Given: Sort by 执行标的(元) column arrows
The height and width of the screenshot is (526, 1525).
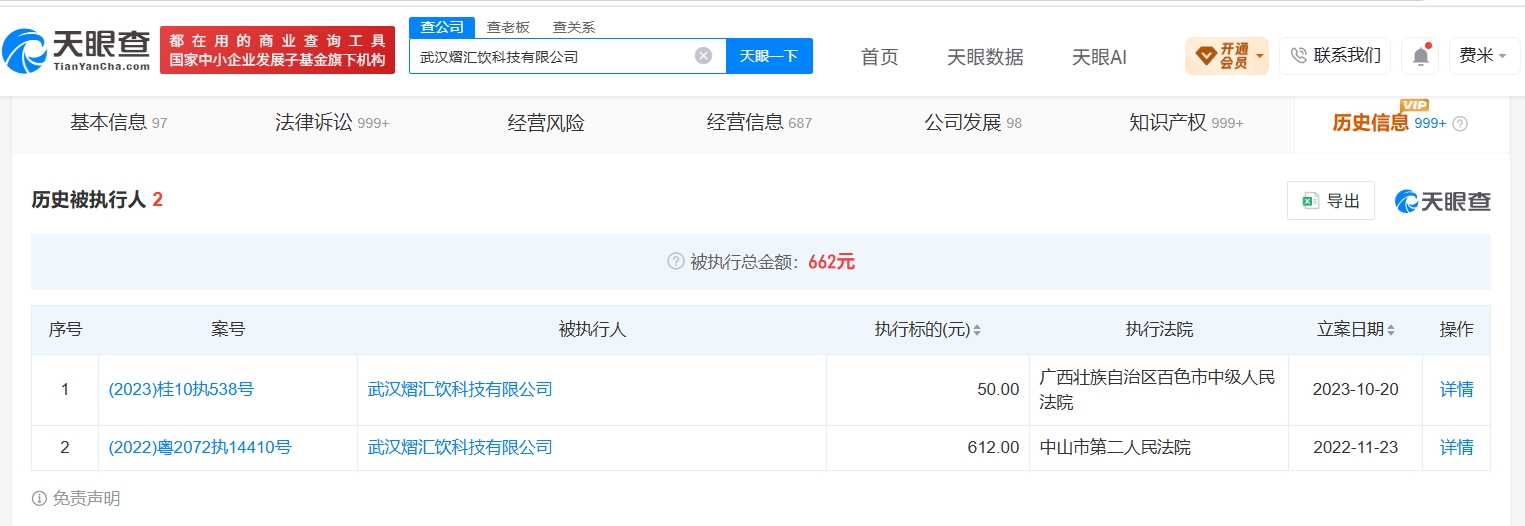Looking at the screenshot, I should coord(977,330).
